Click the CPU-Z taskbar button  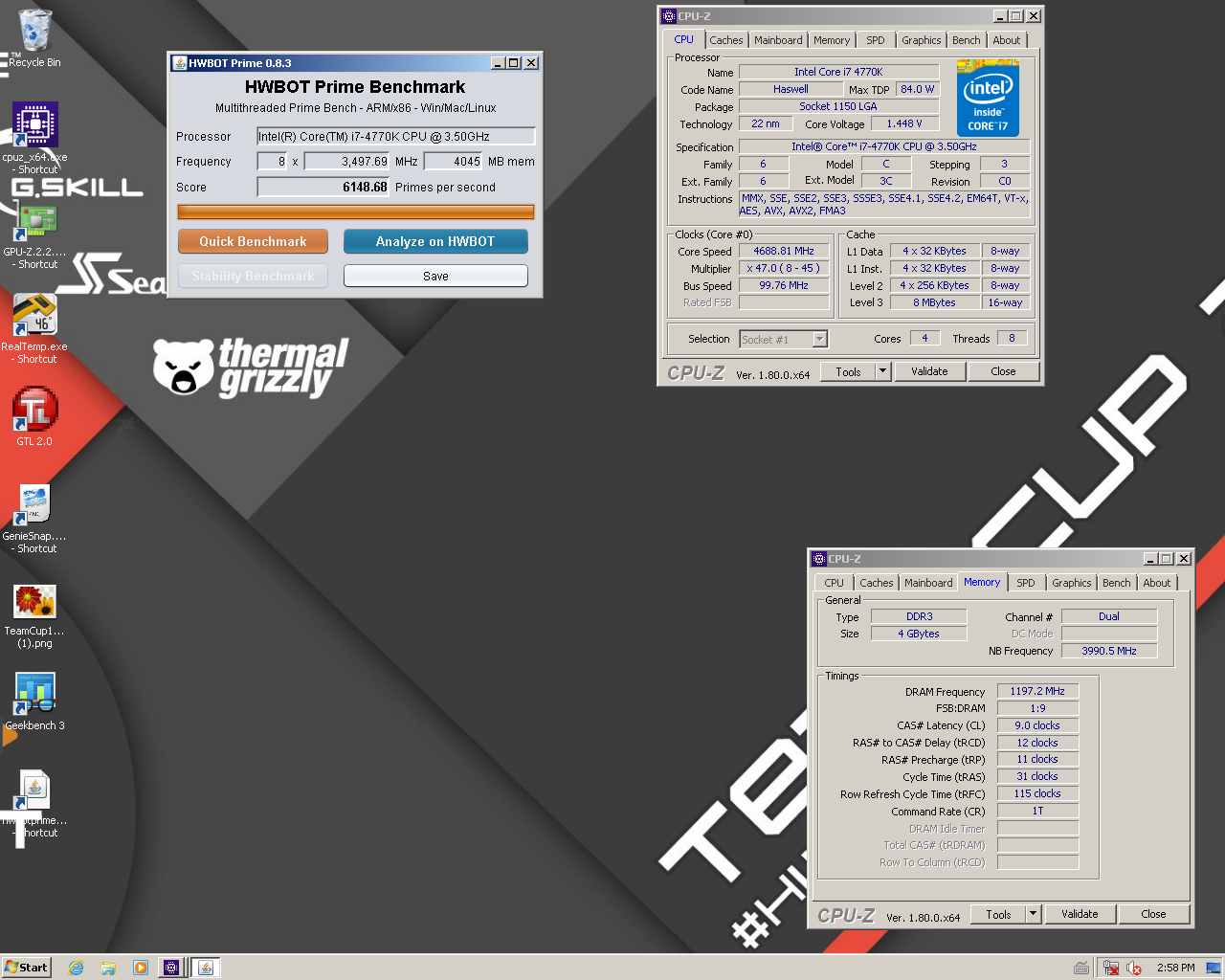171,968
